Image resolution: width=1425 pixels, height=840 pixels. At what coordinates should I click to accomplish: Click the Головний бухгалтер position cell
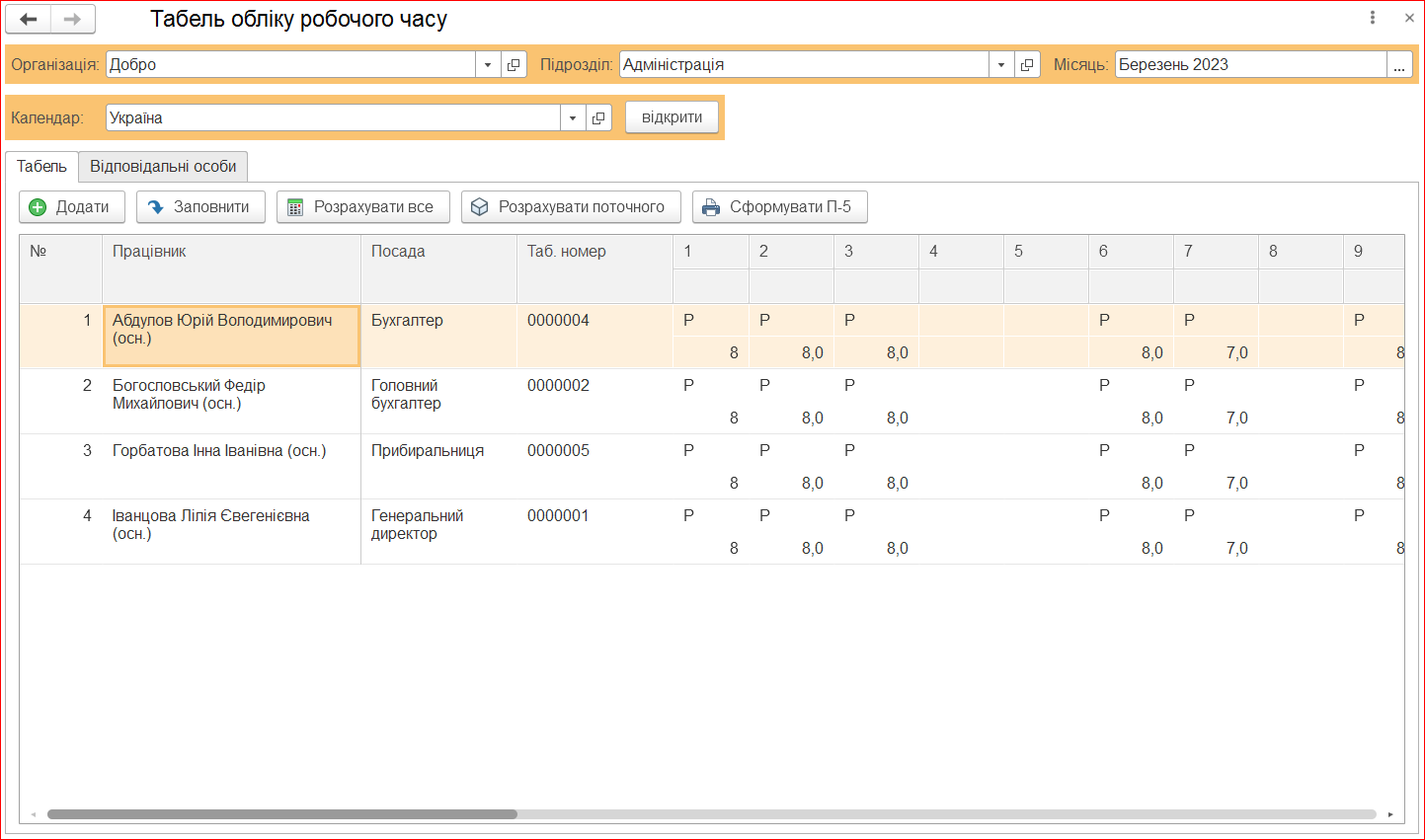[438, 401]
